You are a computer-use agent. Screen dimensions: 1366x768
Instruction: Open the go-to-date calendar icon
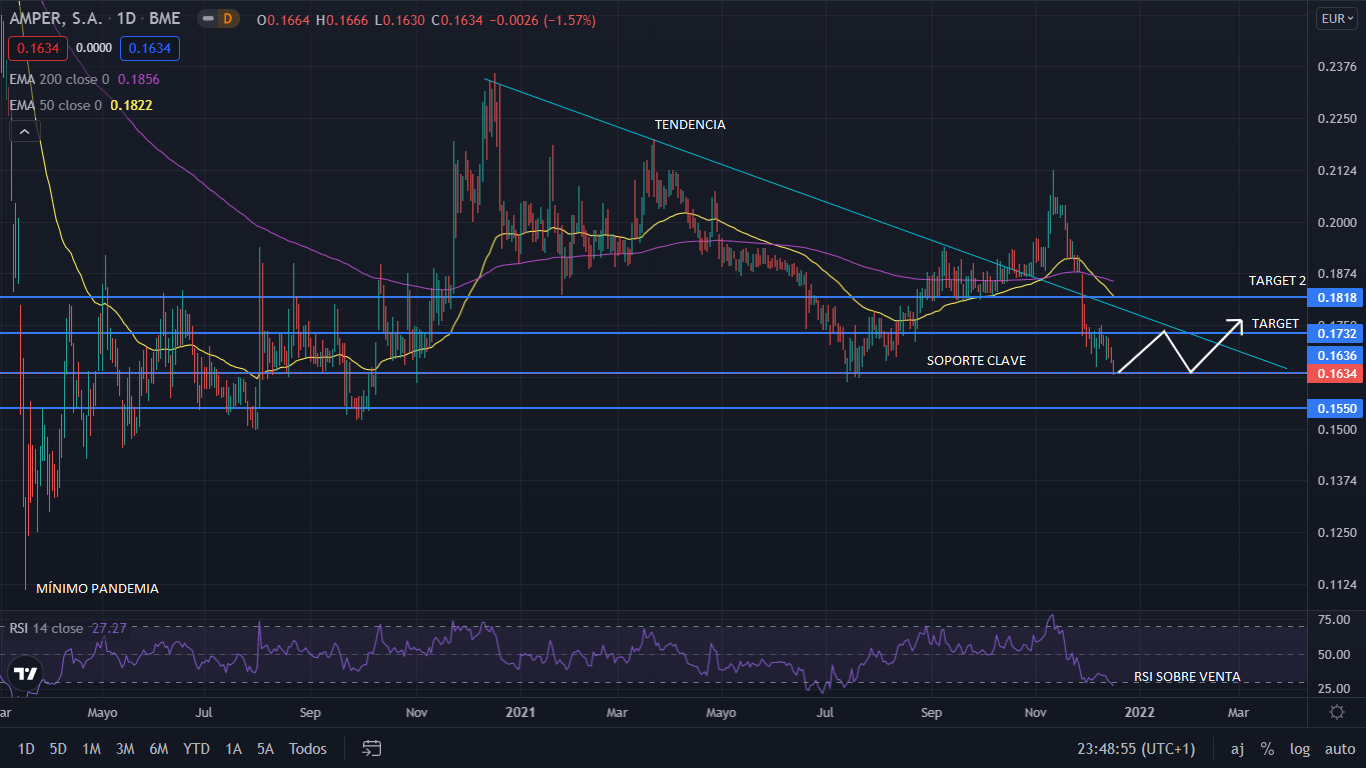coord(372,748)
